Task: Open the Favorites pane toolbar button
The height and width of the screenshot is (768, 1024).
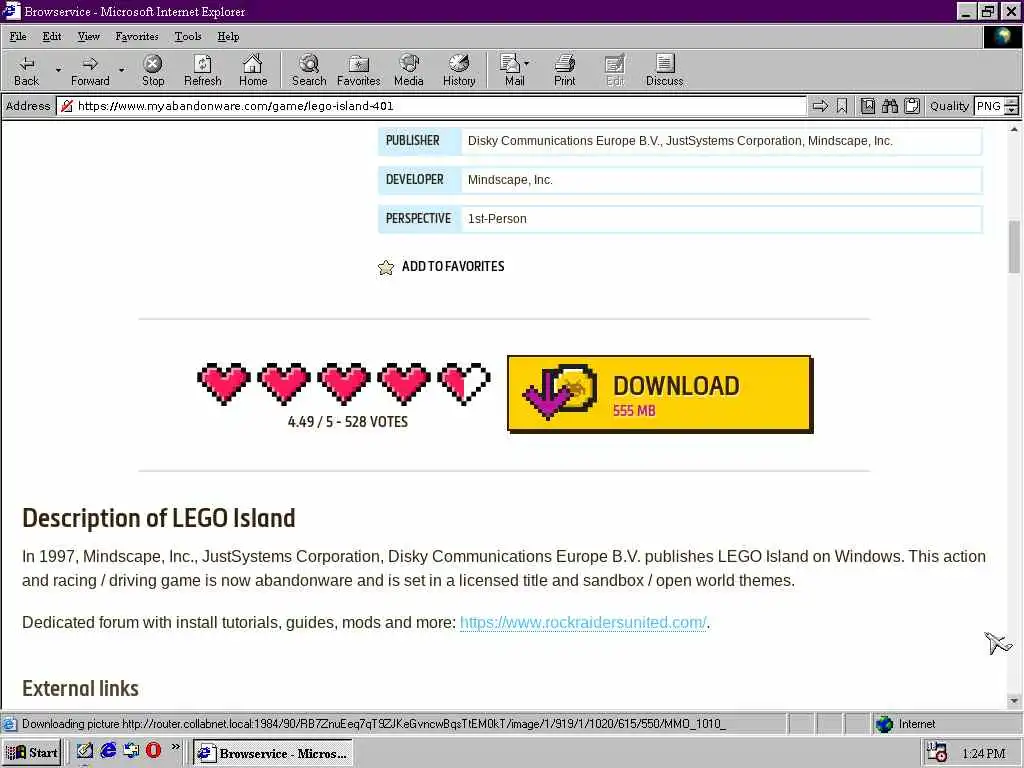Action: [x=359, y=71]
